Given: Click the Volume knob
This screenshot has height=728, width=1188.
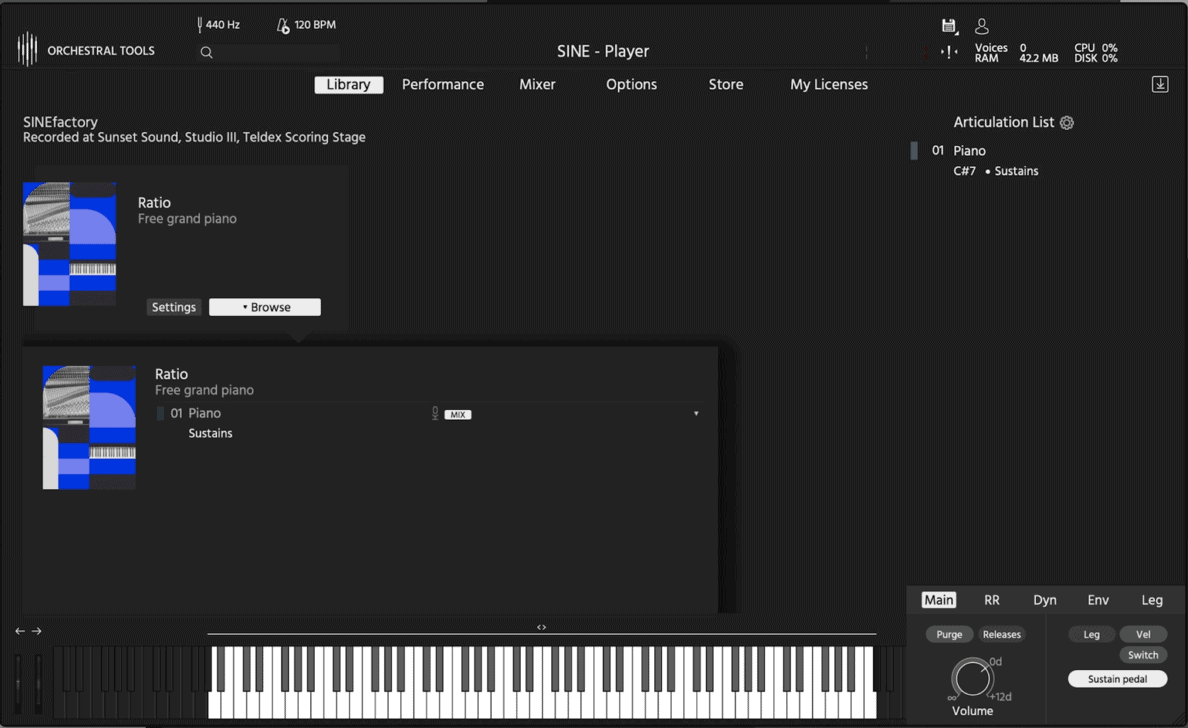Looking at the screenshot, I should point(971,678).
